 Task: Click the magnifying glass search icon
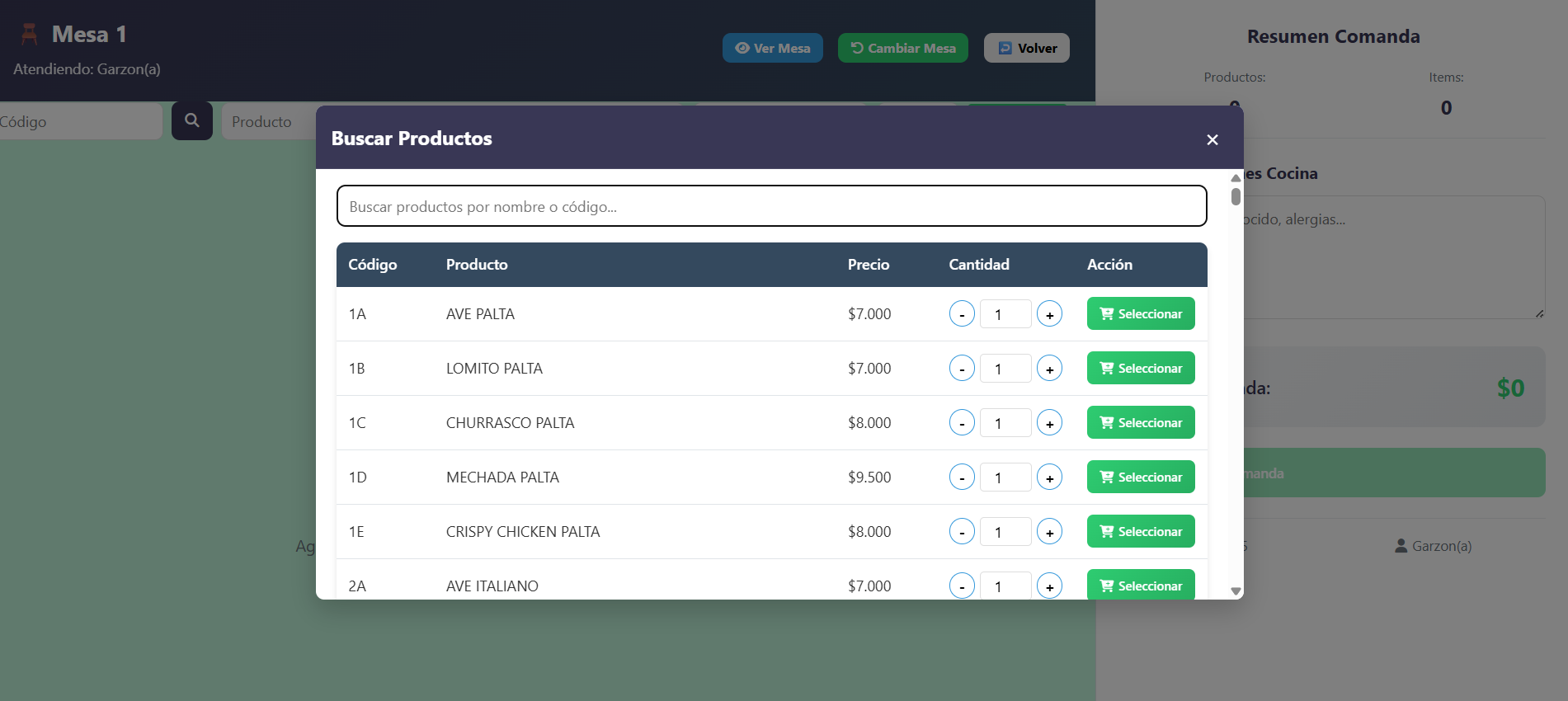click(191, 120)
